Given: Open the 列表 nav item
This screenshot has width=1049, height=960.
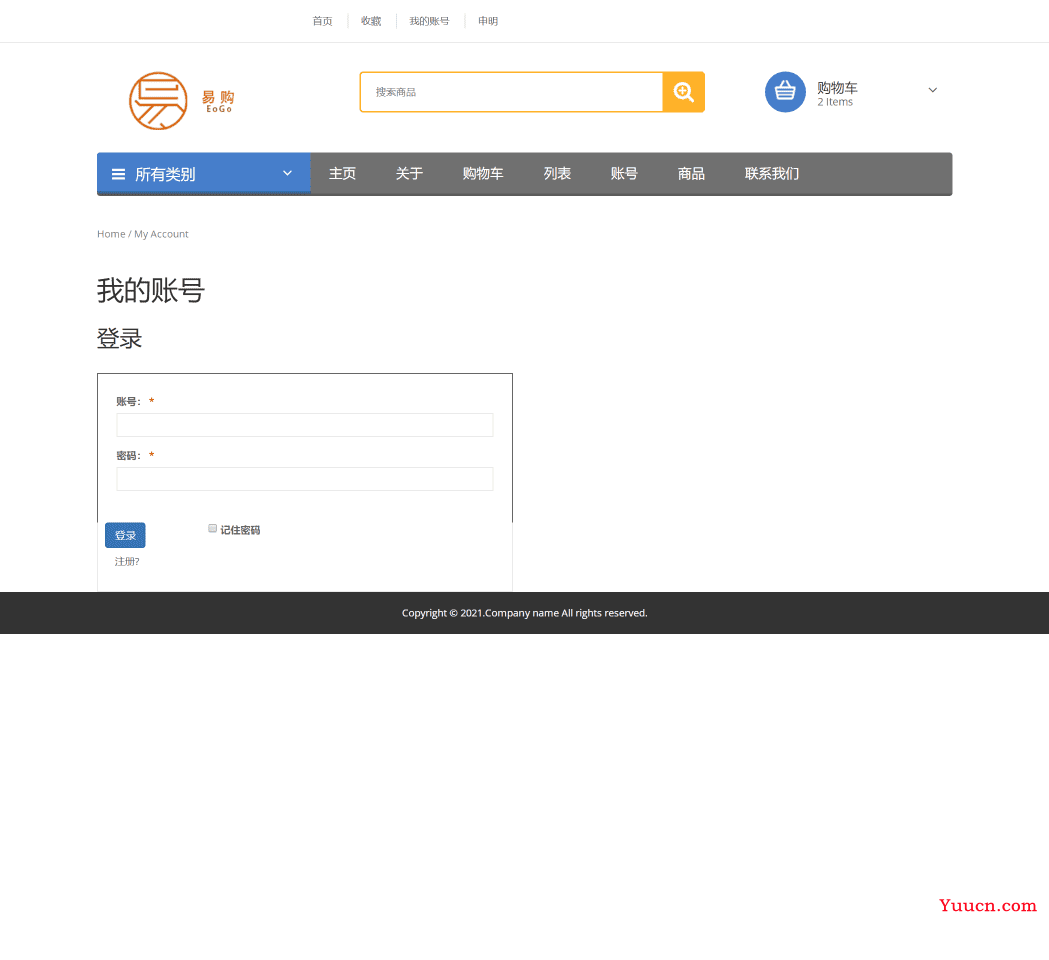Looking at the screenshot, I should point(557,174).
